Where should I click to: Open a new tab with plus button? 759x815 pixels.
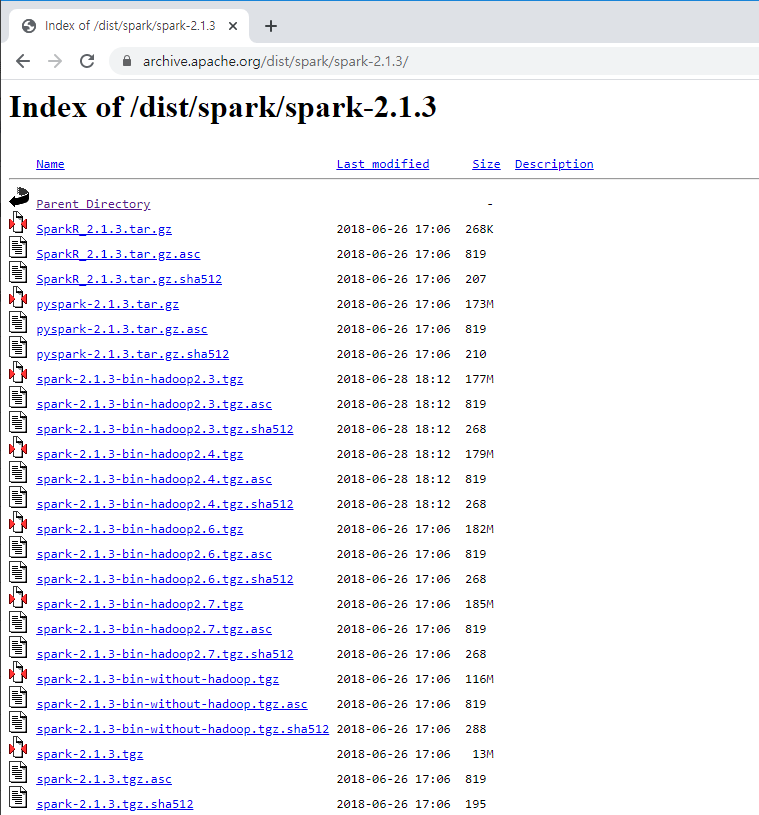[271, 26]
